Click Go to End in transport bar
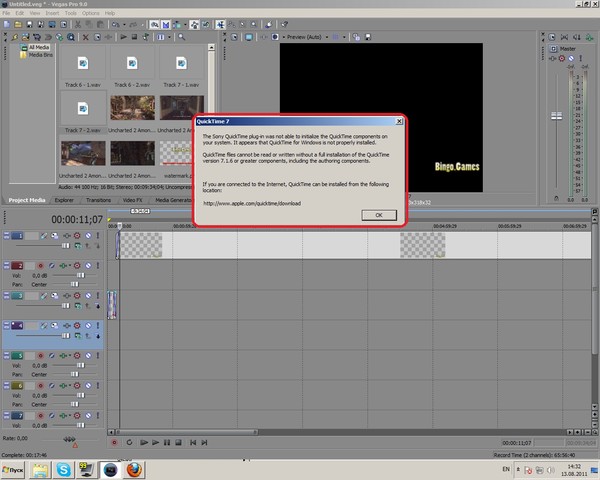Screen dimensions: 600x480 click(204, 442)
